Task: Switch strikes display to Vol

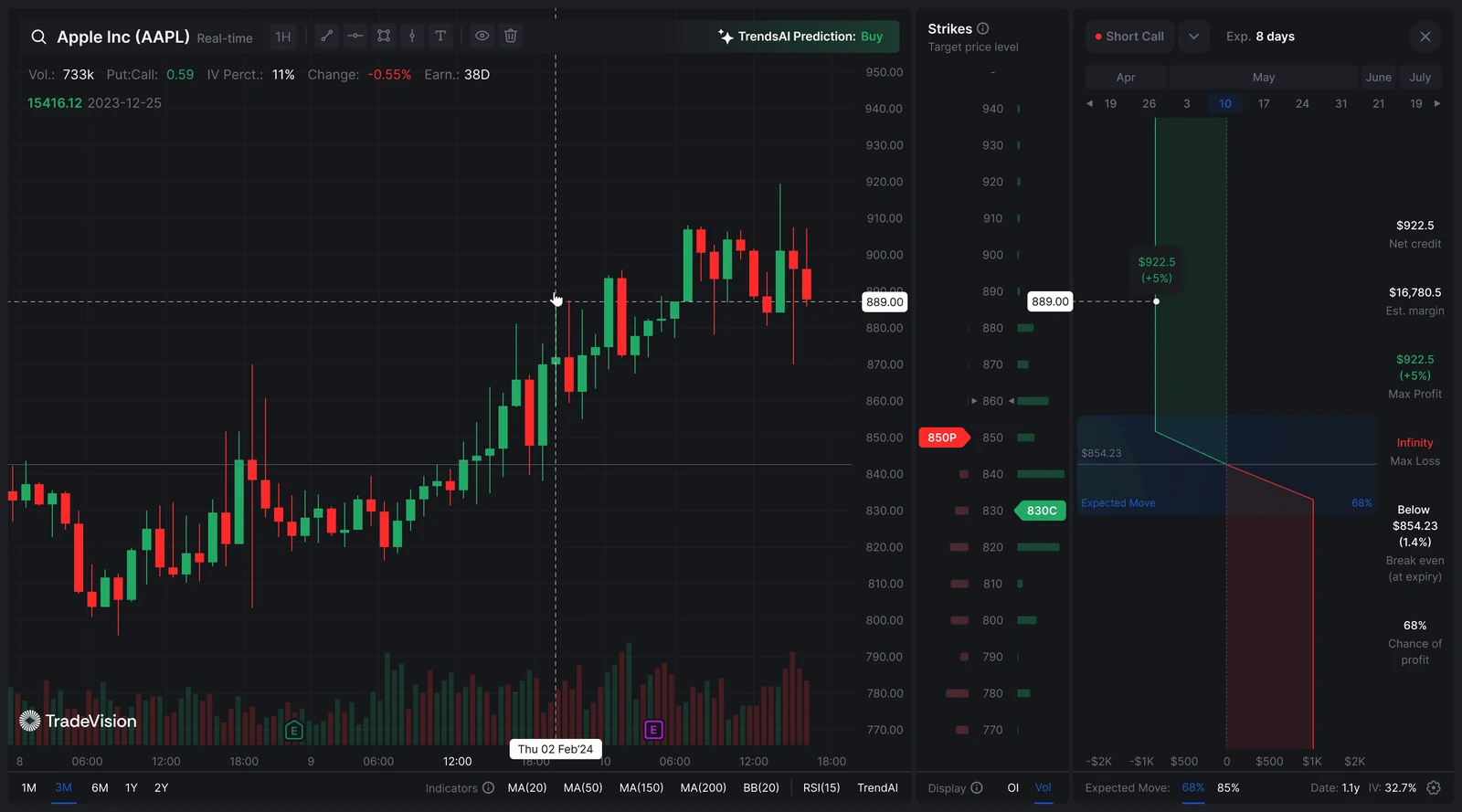Action: (x=1043, y=787)
